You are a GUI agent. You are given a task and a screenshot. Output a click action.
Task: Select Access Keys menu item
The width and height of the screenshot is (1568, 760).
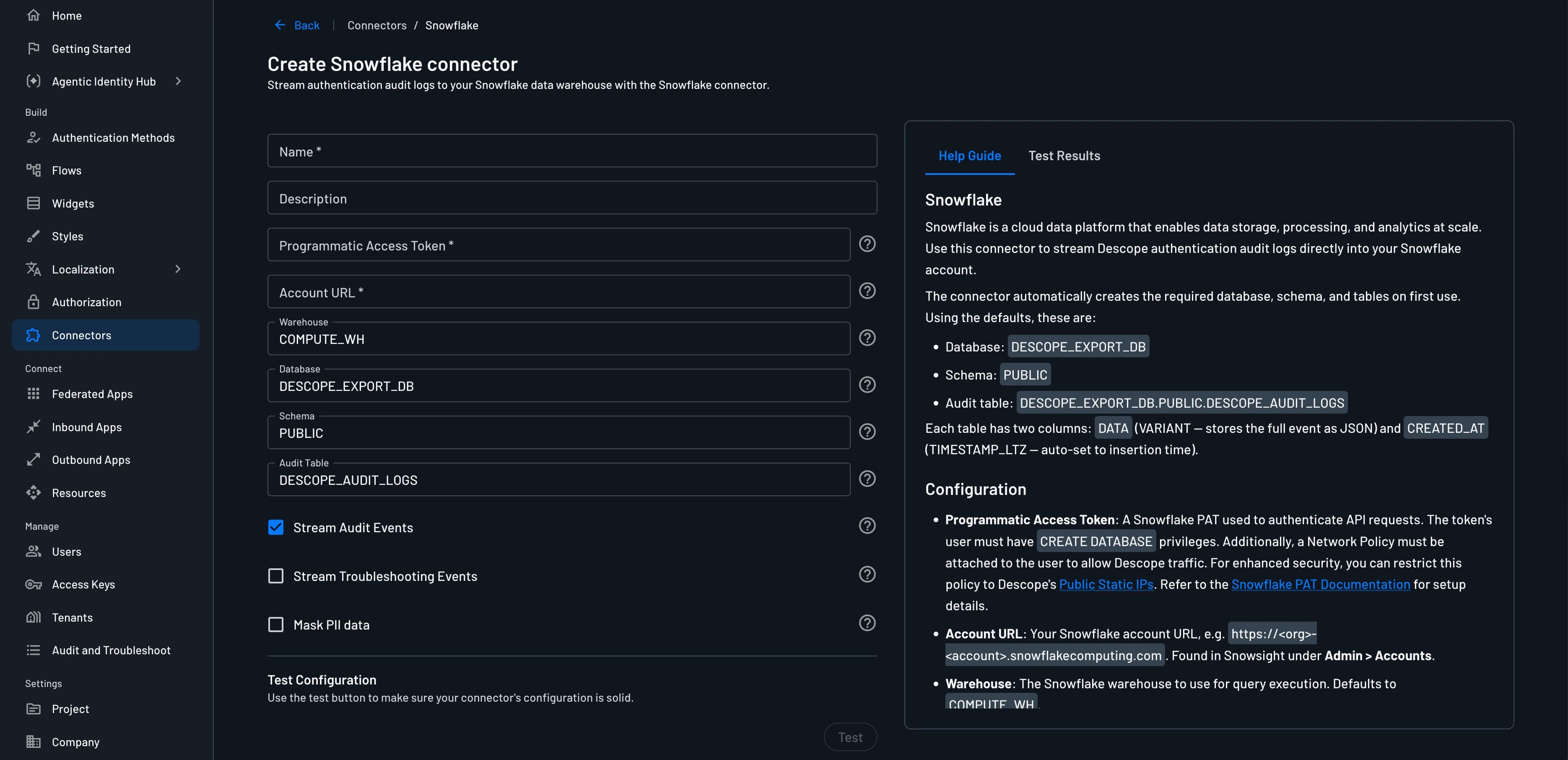106,584
